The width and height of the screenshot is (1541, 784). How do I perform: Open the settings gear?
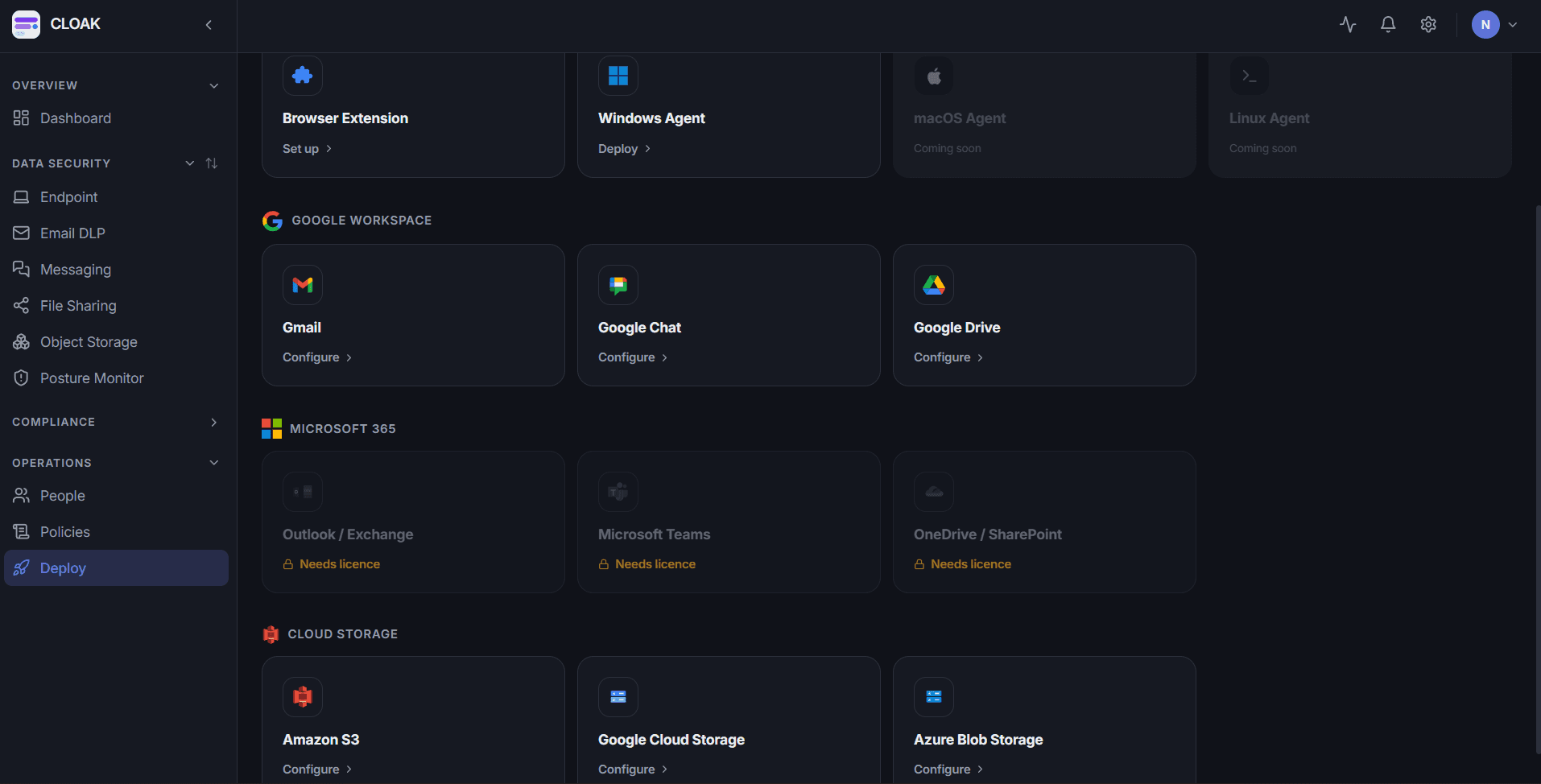pyautogui.click(x=1428, y=24)
